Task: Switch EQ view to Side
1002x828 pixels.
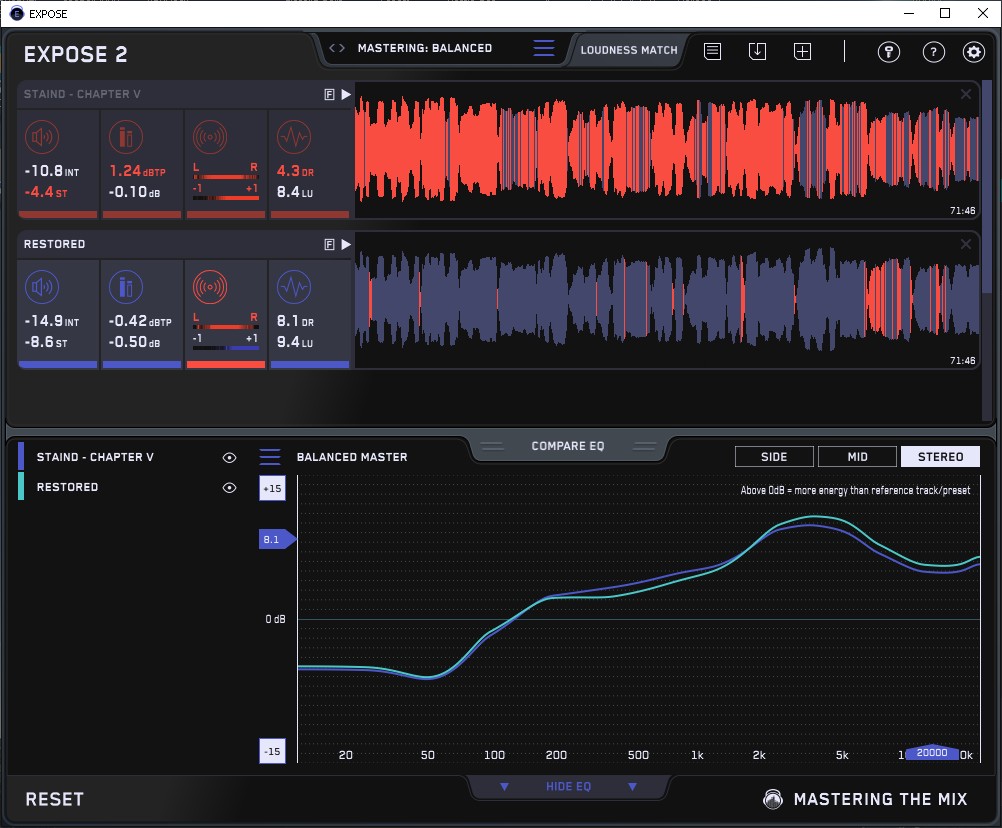Action: (774, 457)
